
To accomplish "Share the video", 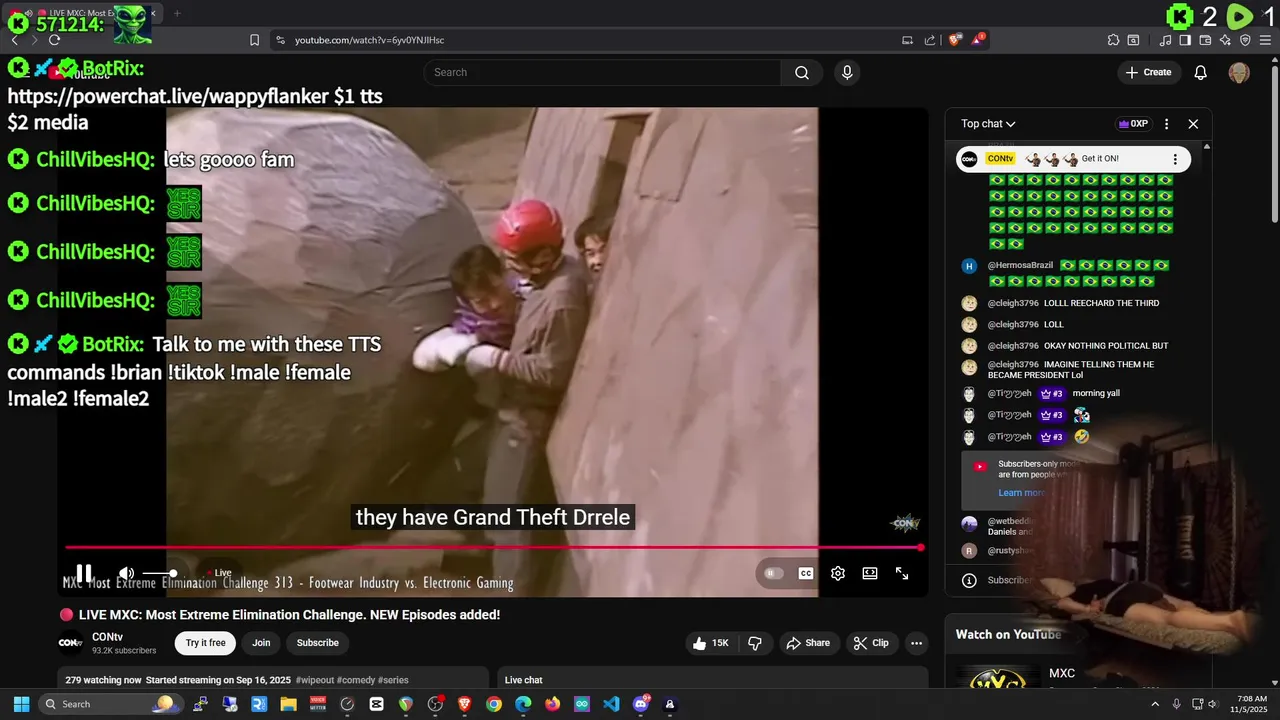I will [808, 643].
